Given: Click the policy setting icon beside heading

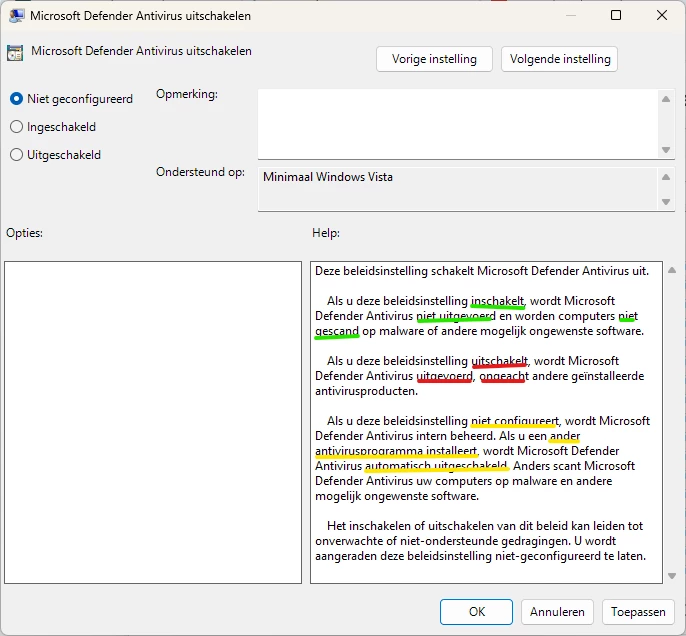Looking at the screenshot, I should pyautogui.click(x=15, y=53).
